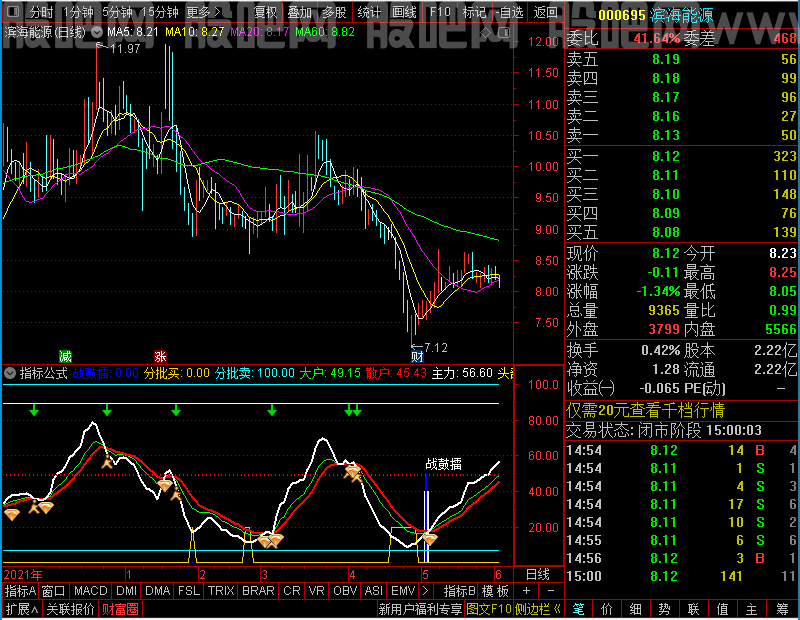Select the MACD indicator

[x=90, y=591]
